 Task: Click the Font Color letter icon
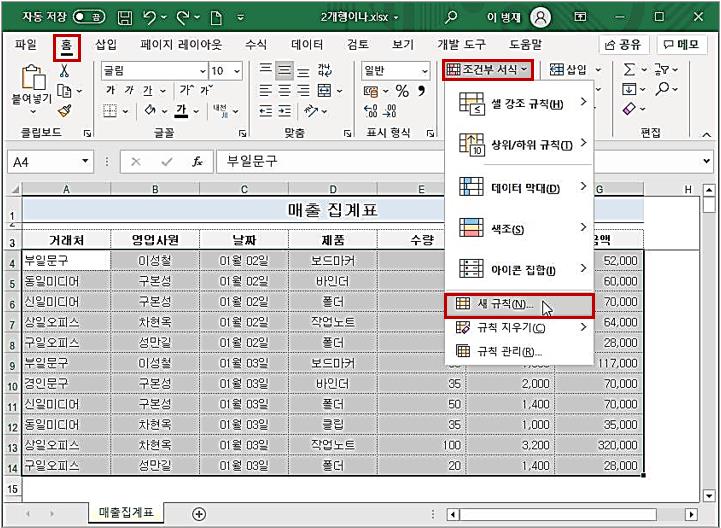[182, 111]
